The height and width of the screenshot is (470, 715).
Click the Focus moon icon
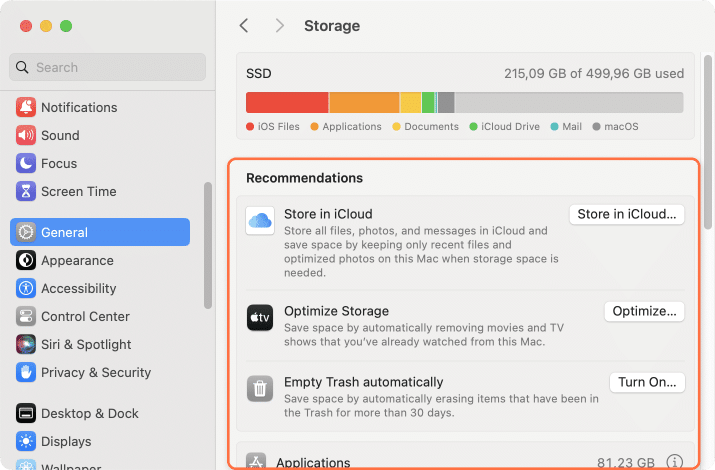(26, 163)
